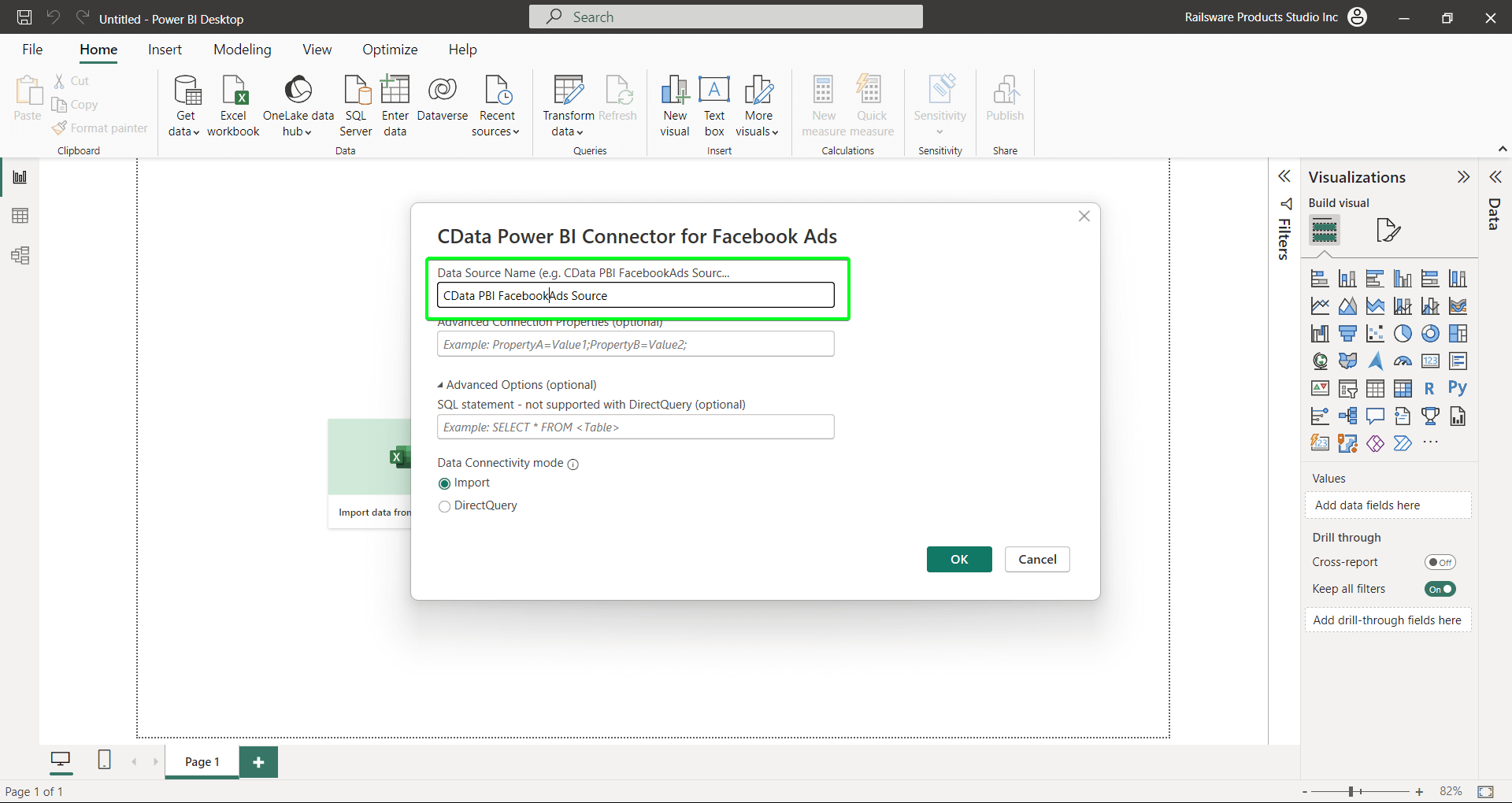Click Fit to page icon
1512x803 pixels.
coord(1486,791)
